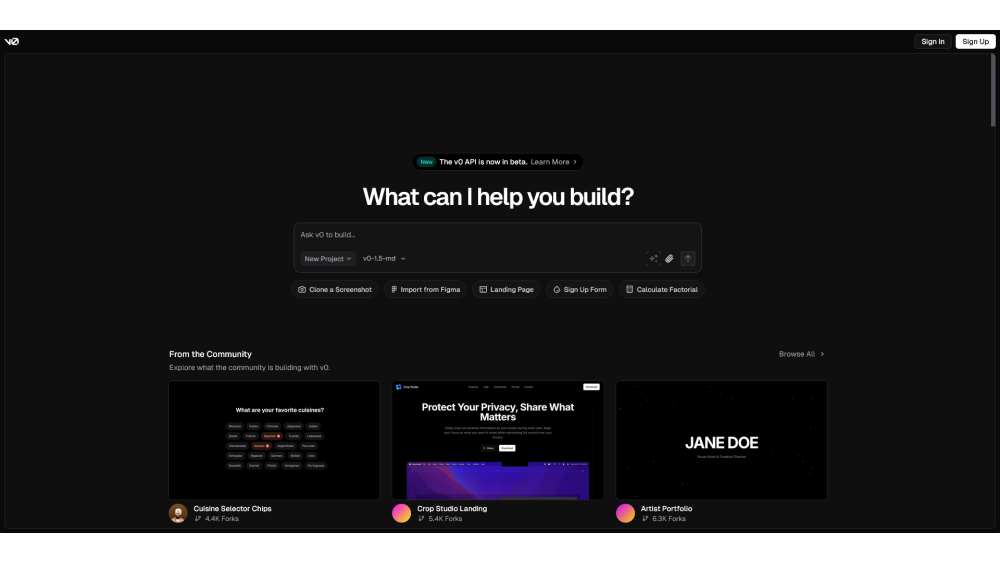This screenshot has width=1000, height=563.
Task: Click the New badge in the banner
Action: 426,162
